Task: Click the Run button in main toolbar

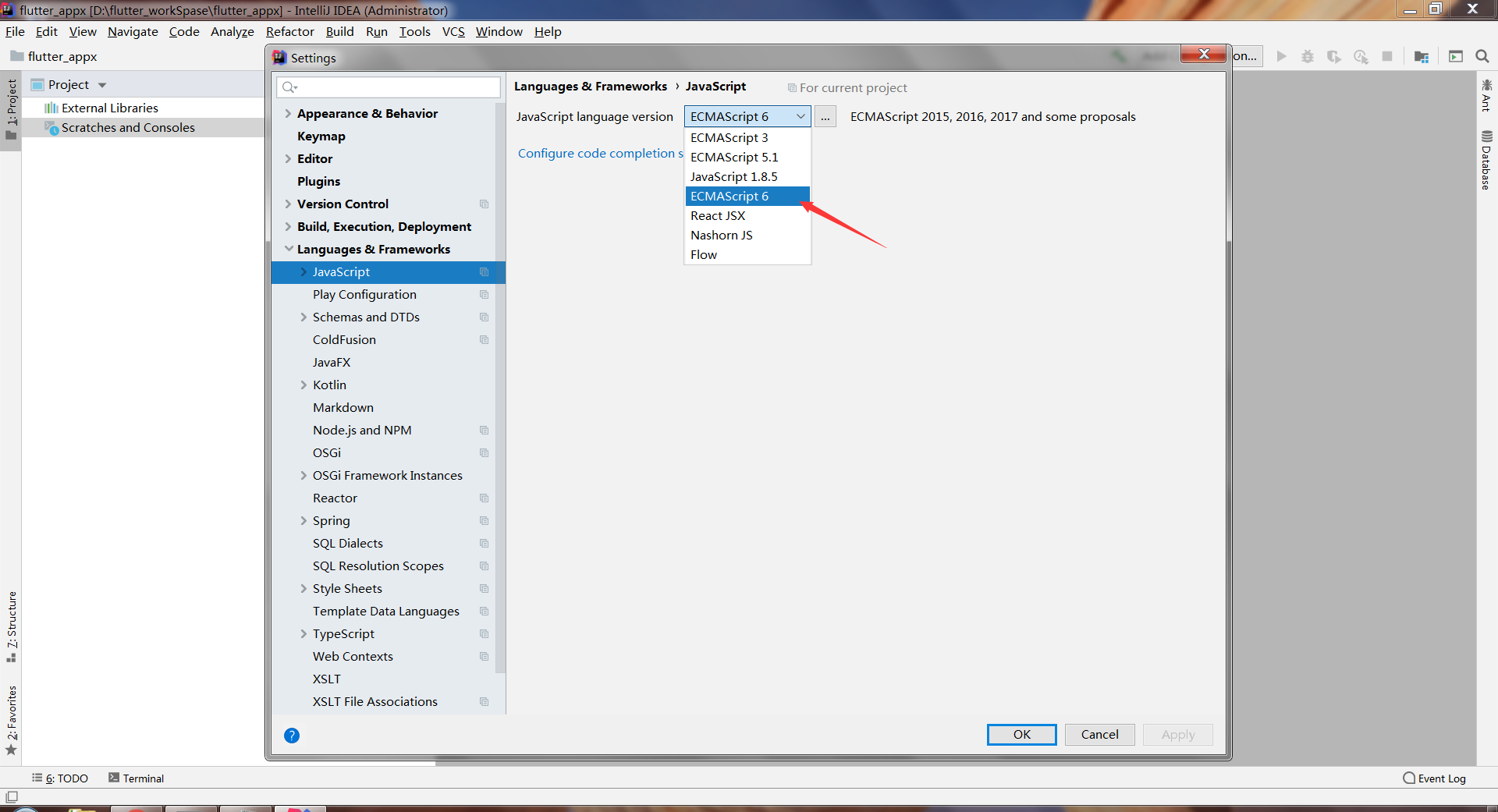Action: [1281, 56]
